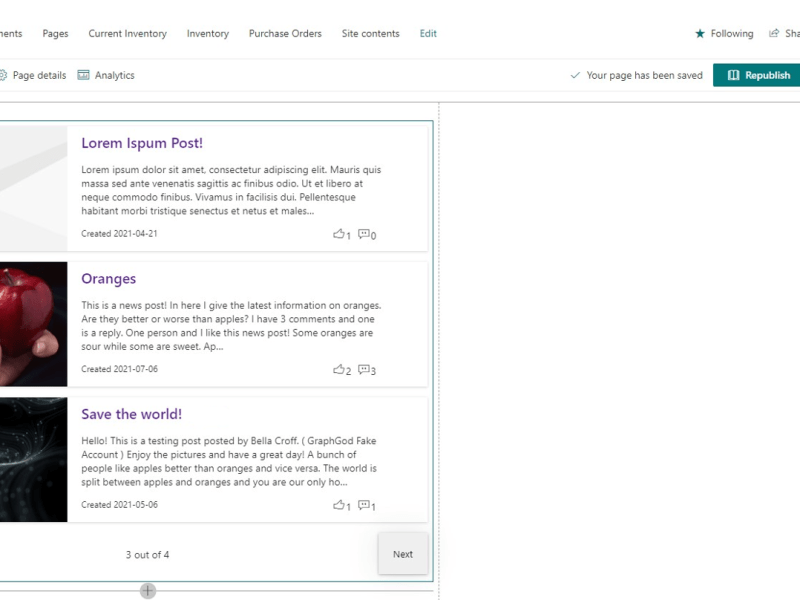The width and height of the screenshot is (800, 600).
Task: Click the checkmark beside the saved message
Action: pyautogui.click(x=577, y=74)
